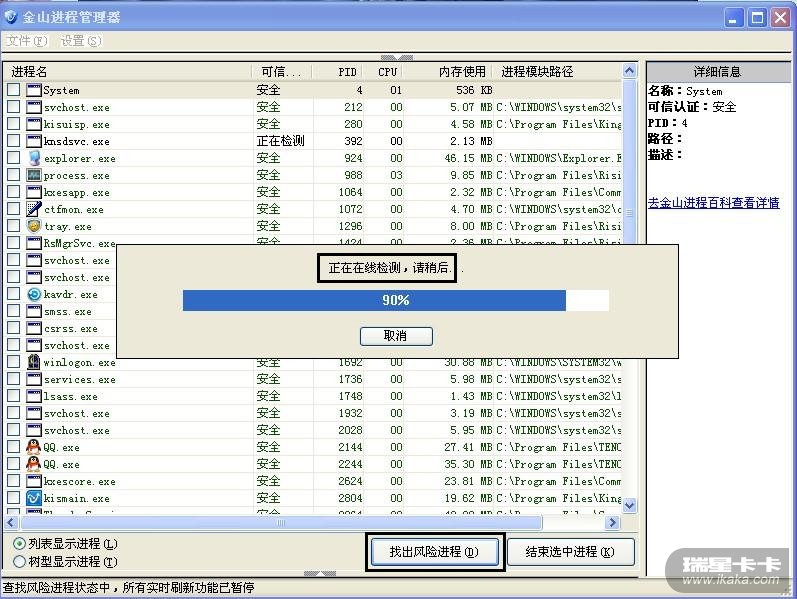Sort by 进程模块路径 column header

(x=558, y=72)
